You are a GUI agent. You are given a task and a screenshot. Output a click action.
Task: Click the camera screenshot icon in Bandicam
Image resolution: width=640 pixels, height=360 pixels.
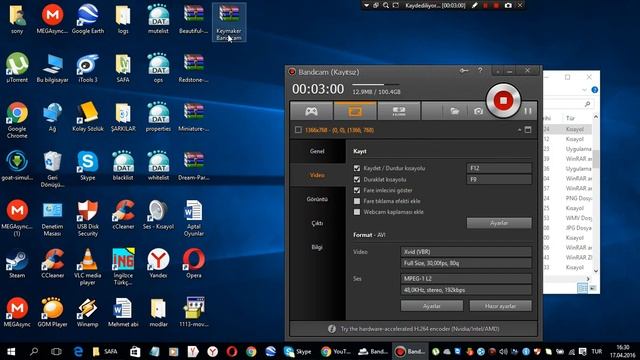[x=478, y=111]
